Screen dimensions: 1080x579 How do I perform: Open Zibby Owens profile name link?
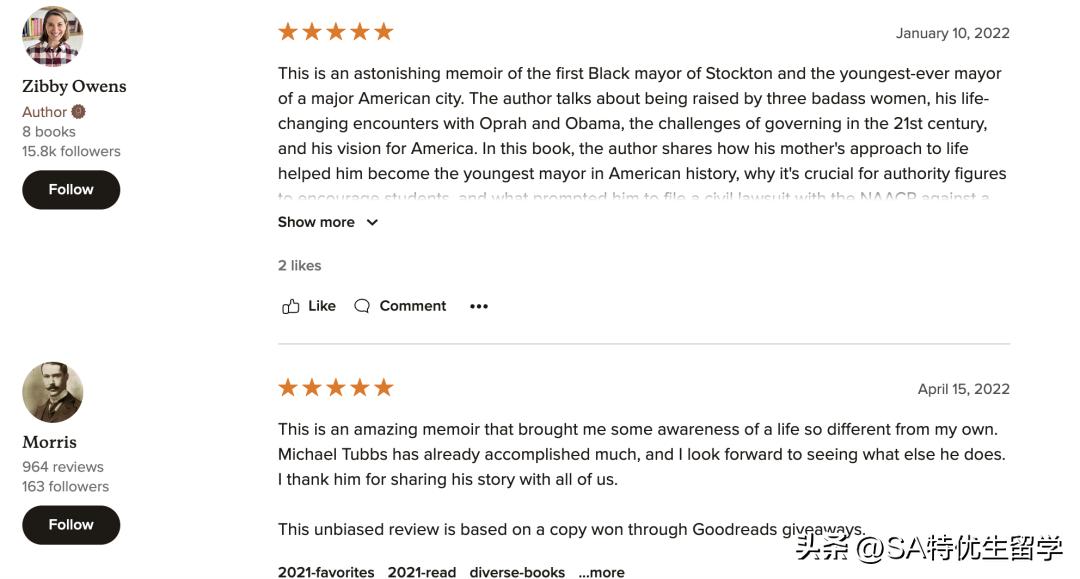point(74,86)
